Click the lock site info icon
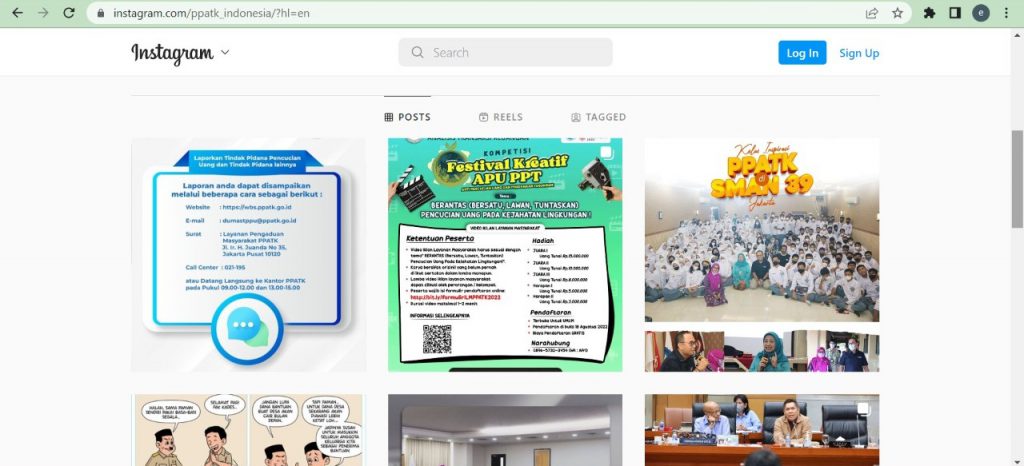 coord(100,13)
